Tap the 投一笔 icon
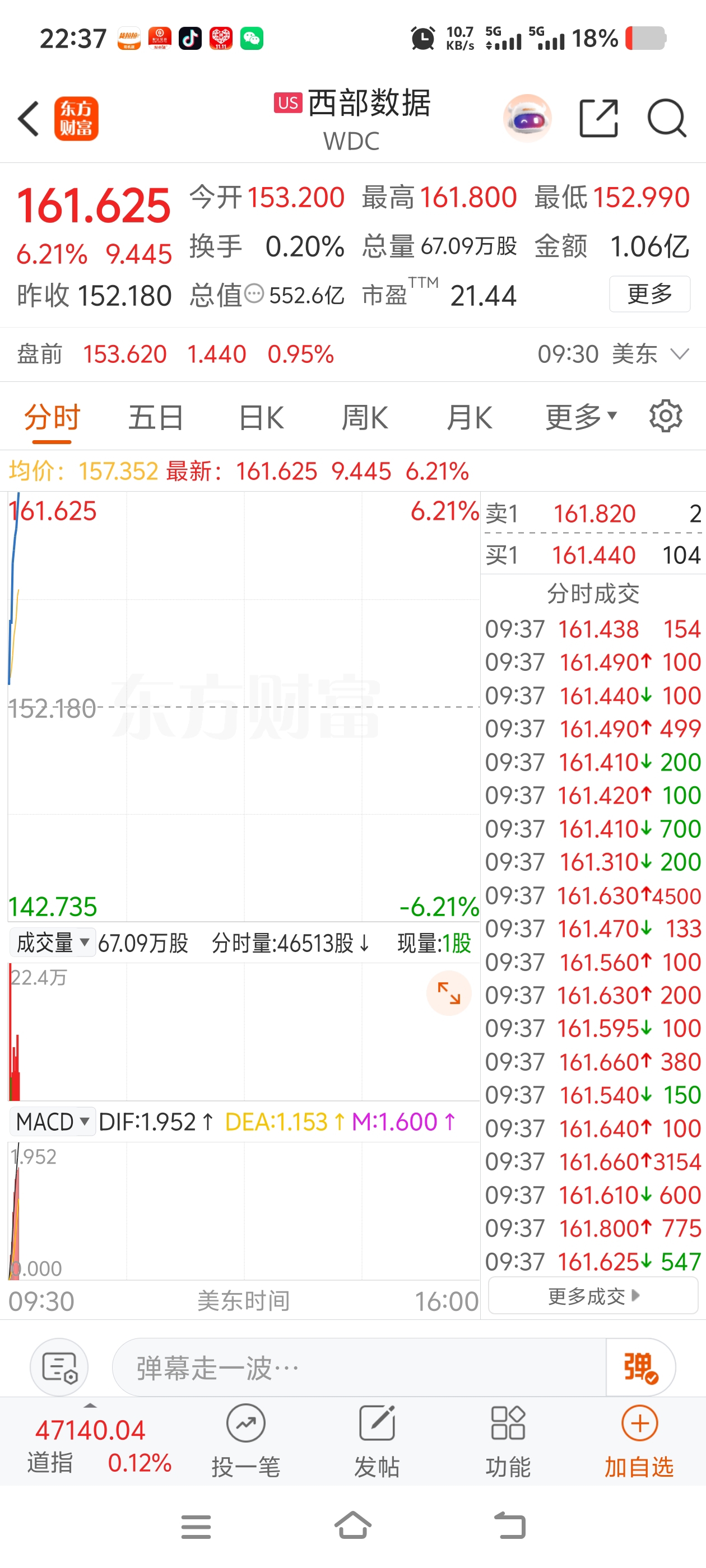Image resolution: width=706 pixels, height=1568 pixels. (x=245, y=1424)
